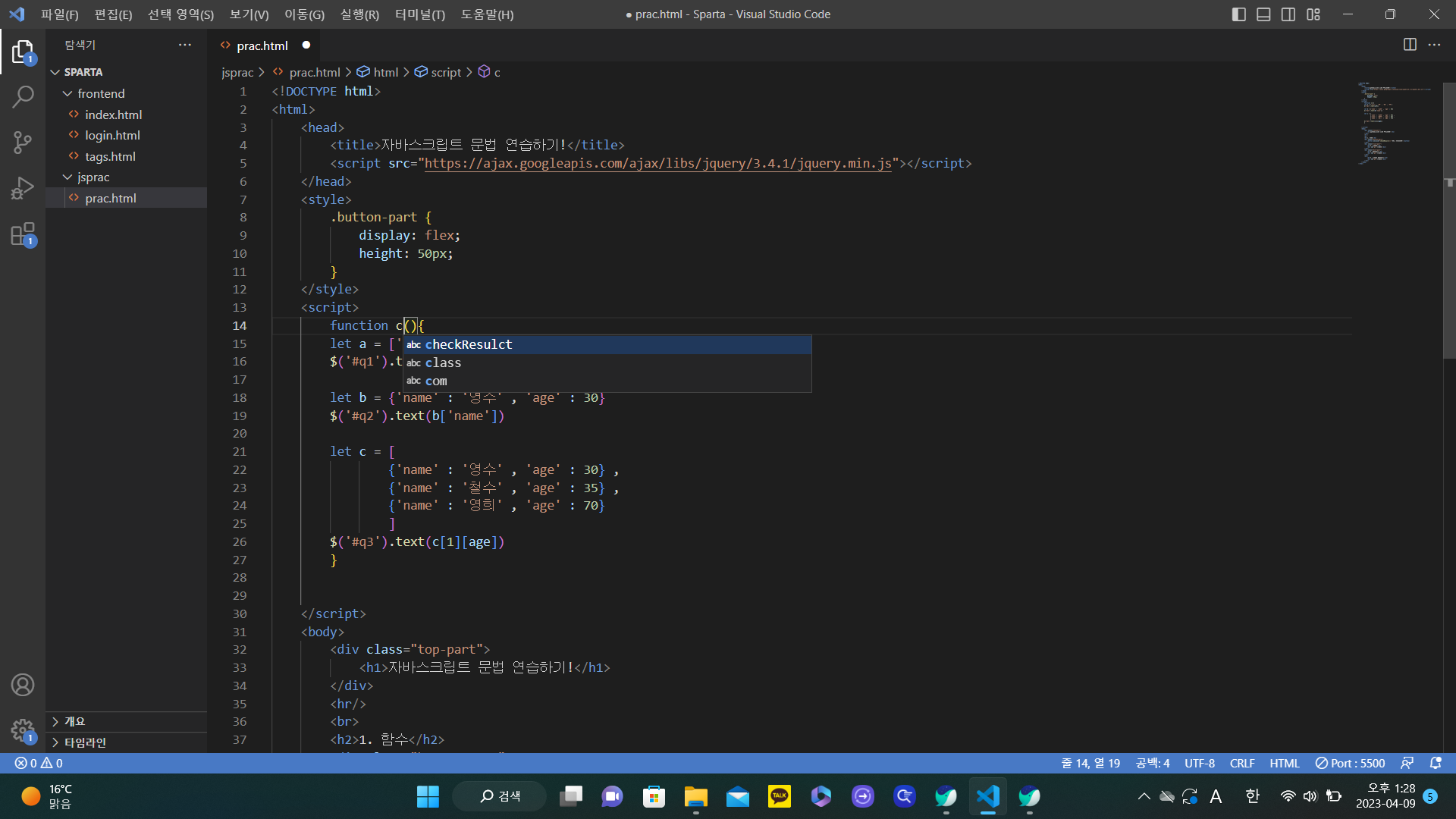Image resolution: width=1456 pixels, height=819 pixels.
Task: Open Mail app from taskbar
Action: [x=737, y=796]
